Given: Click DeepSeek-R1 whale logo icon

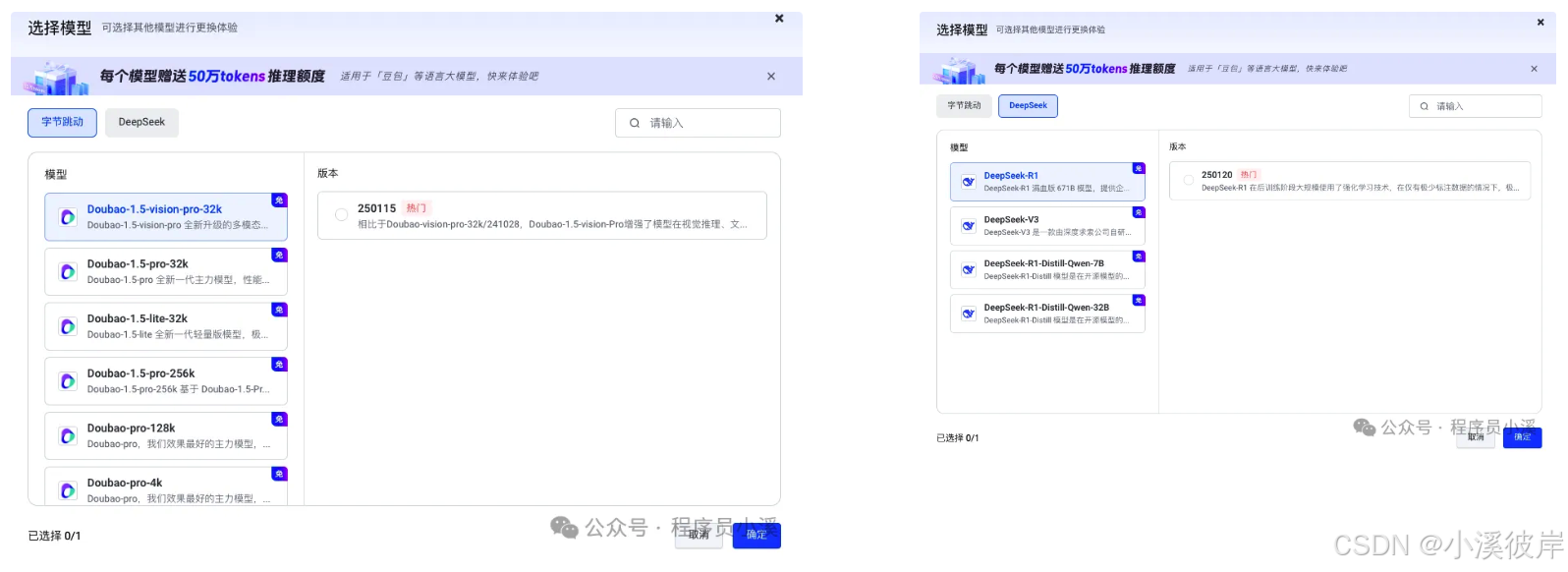Looking at the screenshot, I should pyautogui.click(x=968, y=182).
